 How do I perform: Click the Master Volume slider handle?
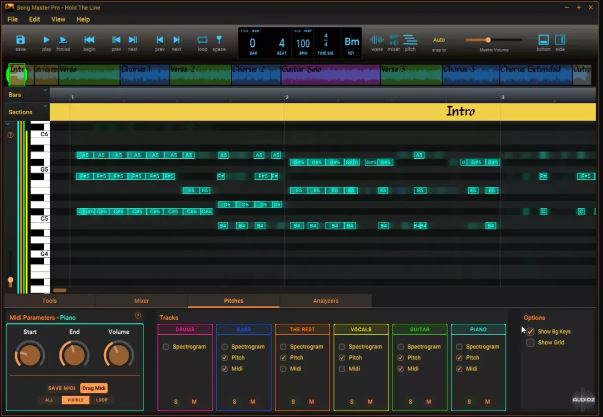488,40
